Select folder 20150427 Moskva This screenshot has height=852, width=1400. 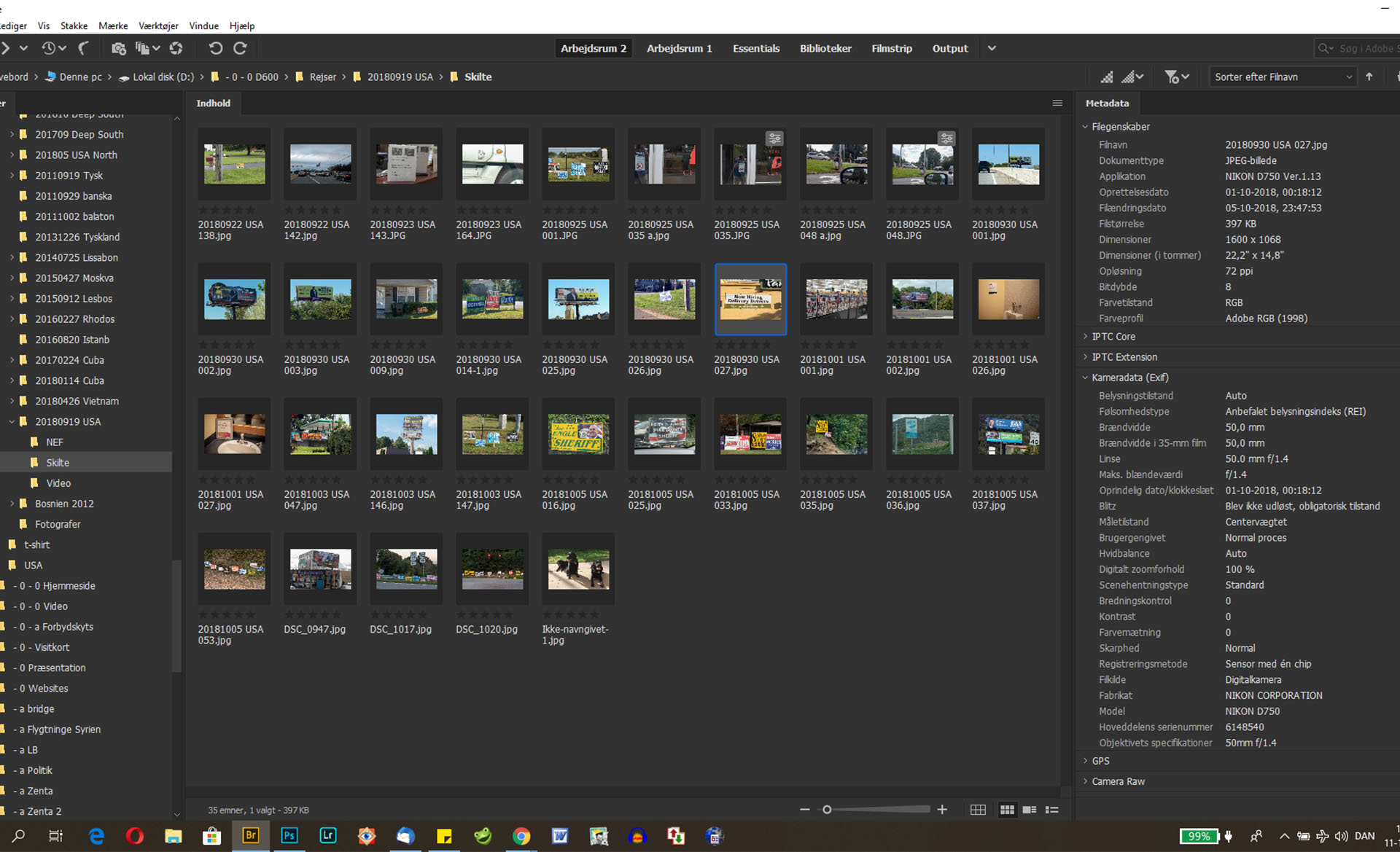[74, 278]
